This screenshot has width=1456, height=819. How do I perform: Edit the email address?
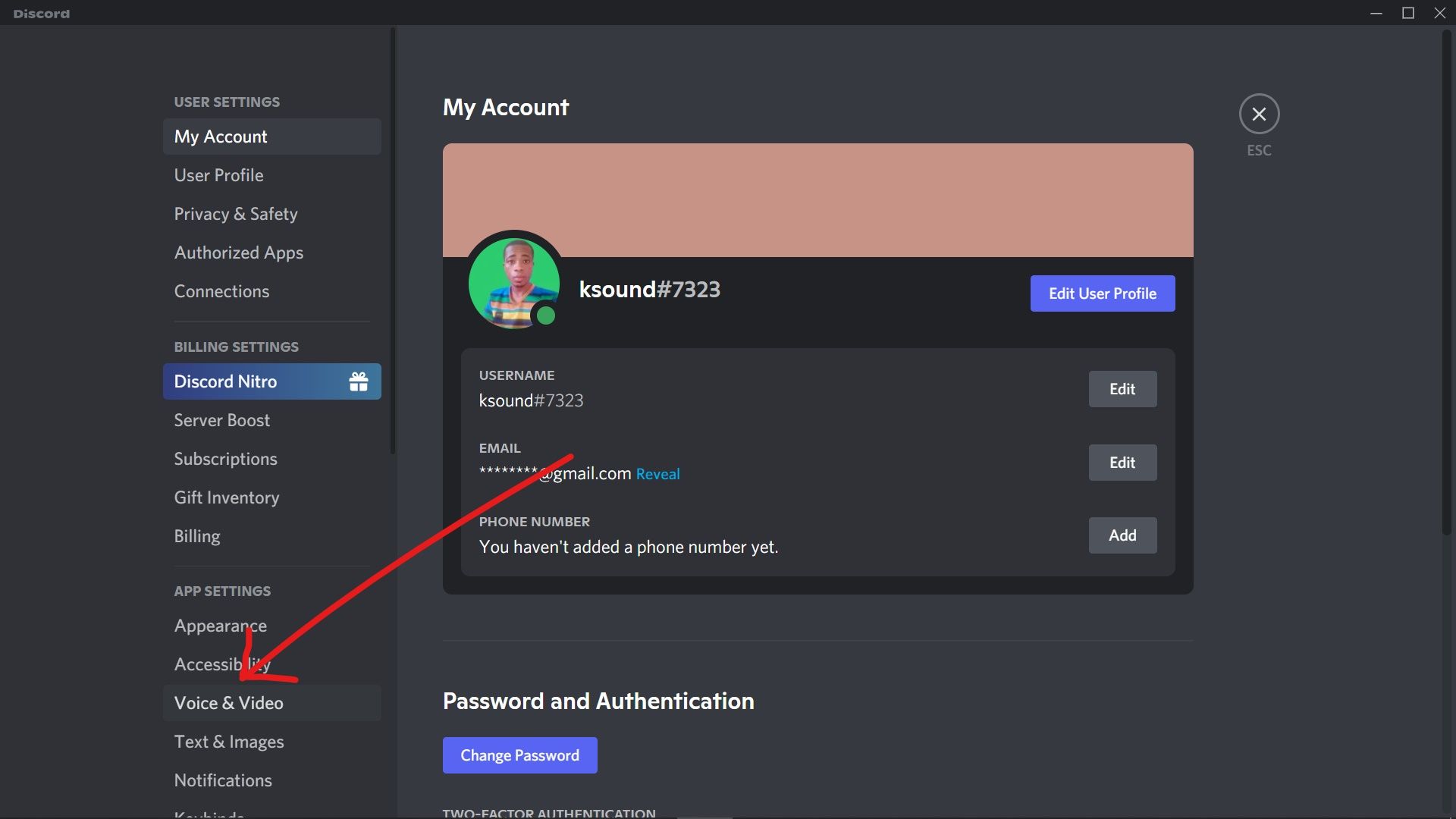tap(1122, 463)
